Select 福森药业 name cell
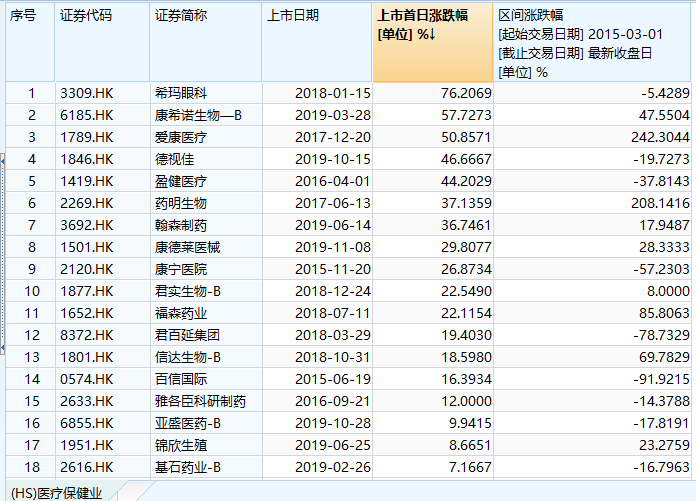 (206, 313)
